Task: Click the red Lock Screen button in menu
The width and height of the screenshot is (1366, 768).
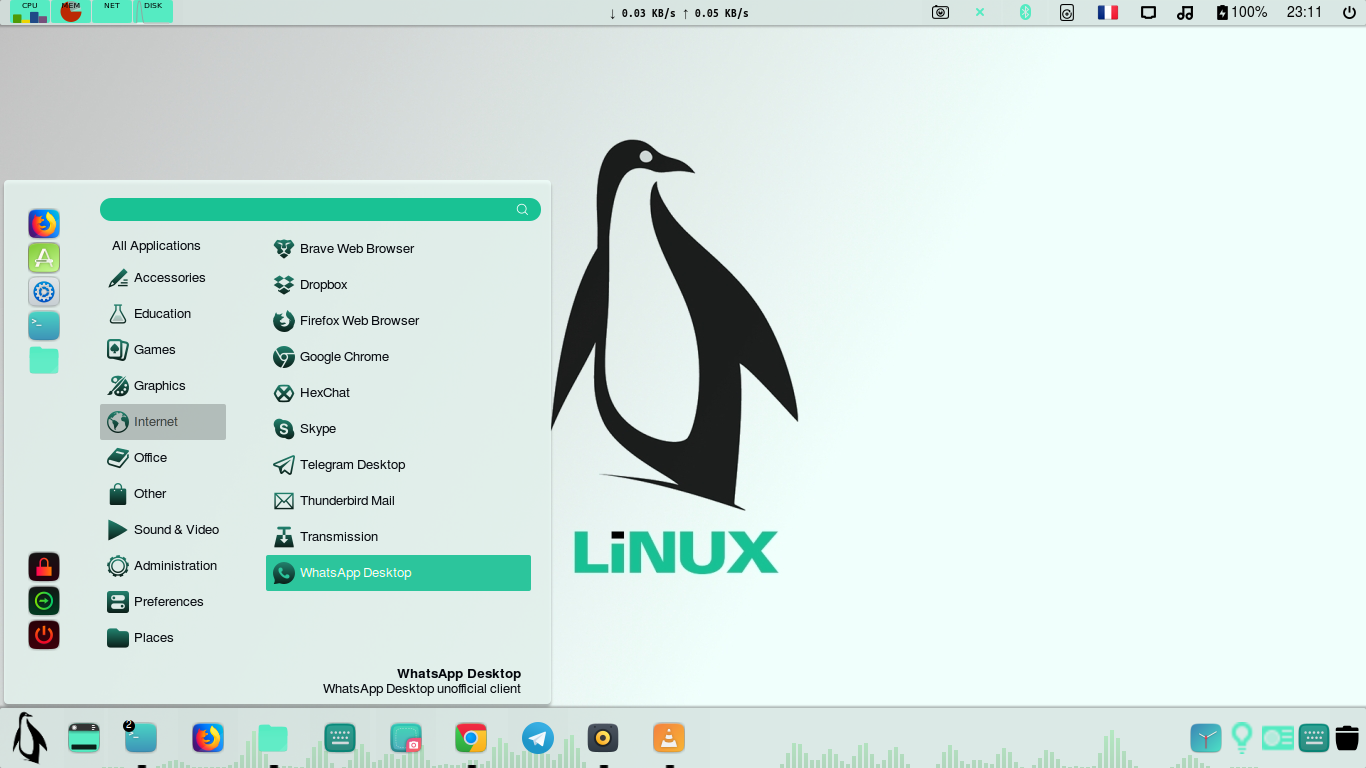Action: pos(44,567)
